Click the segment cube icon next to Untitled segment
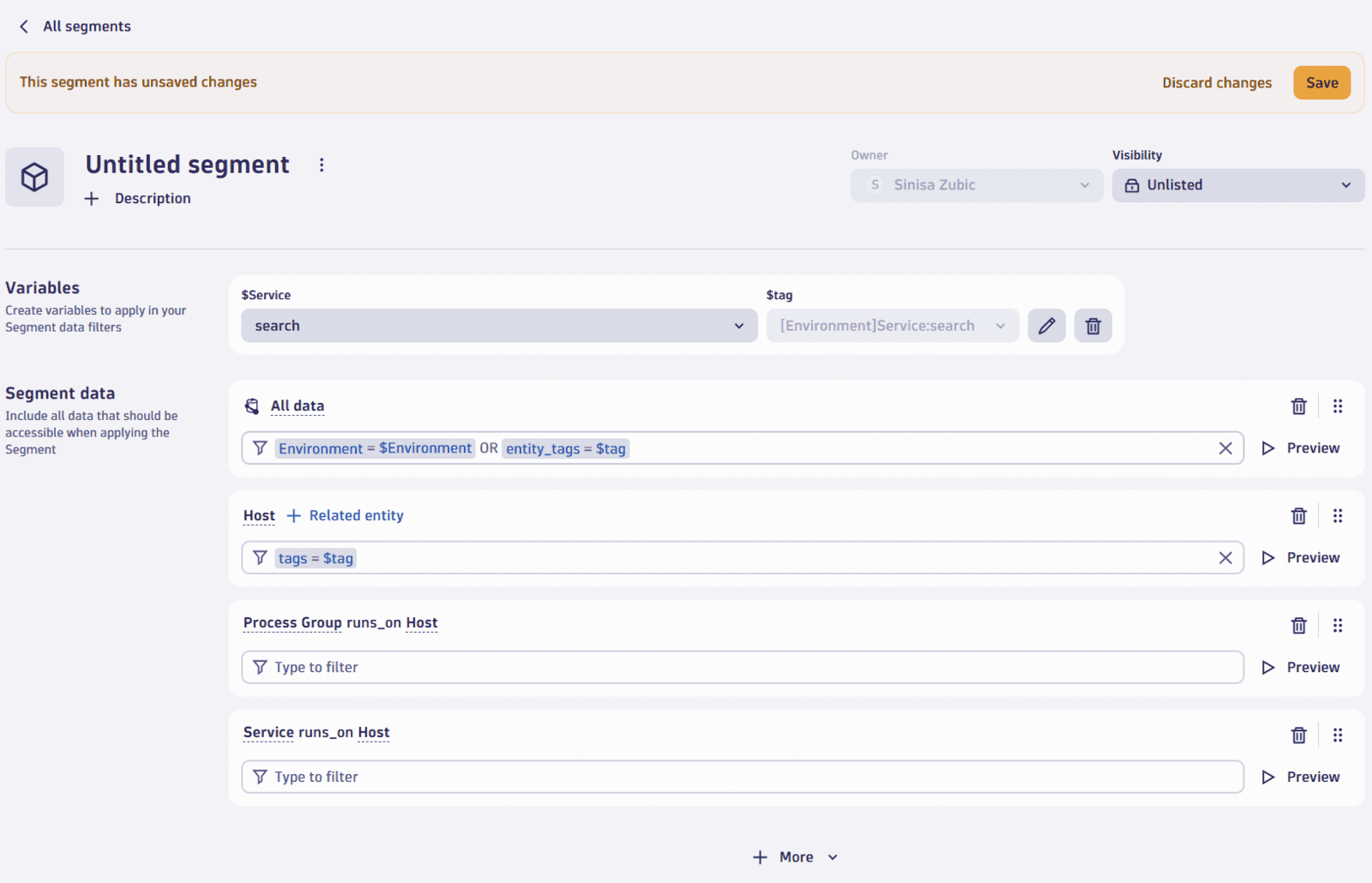 pyautogui.click(x=34, y=177)
